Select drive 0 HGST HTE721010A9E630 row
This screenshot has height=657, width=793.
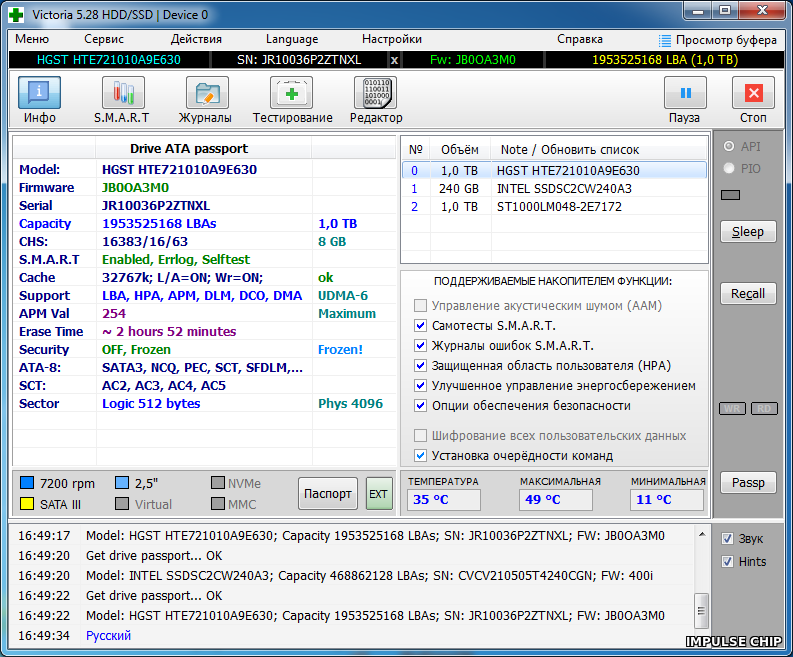554,170
